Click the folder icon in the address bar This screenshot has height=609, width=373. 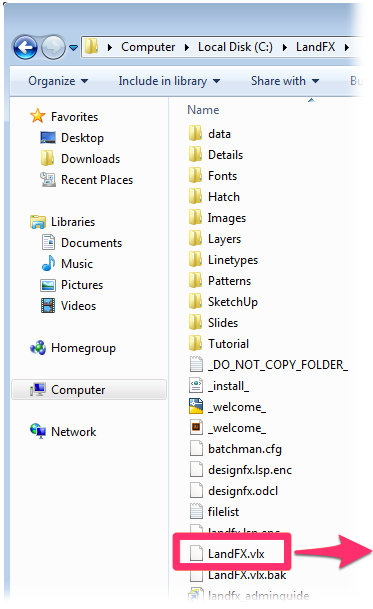click(x=92, y=47)
